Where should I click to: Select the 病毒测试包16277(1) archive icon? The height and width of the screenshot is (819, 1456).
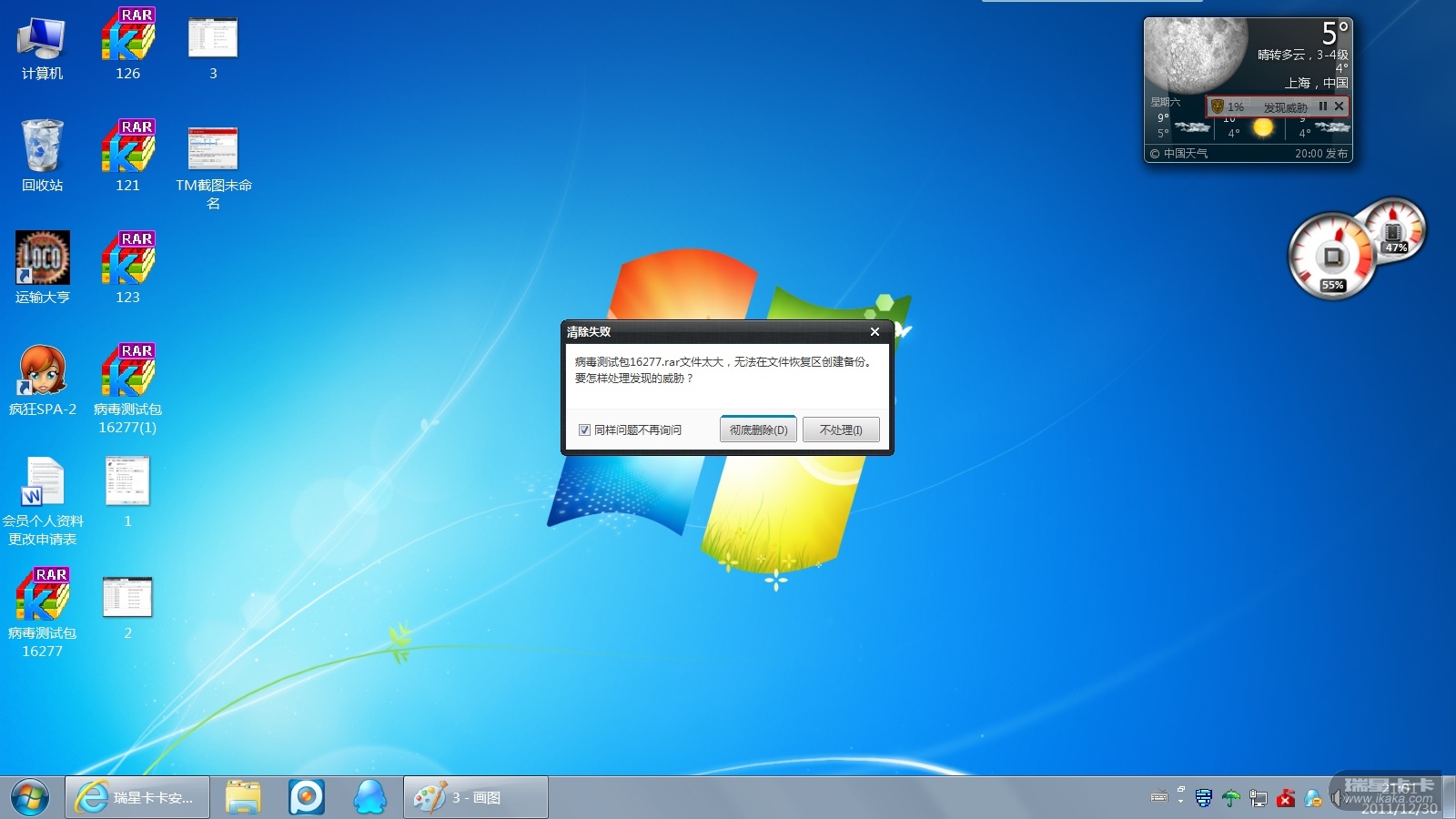tap(127, 389)
